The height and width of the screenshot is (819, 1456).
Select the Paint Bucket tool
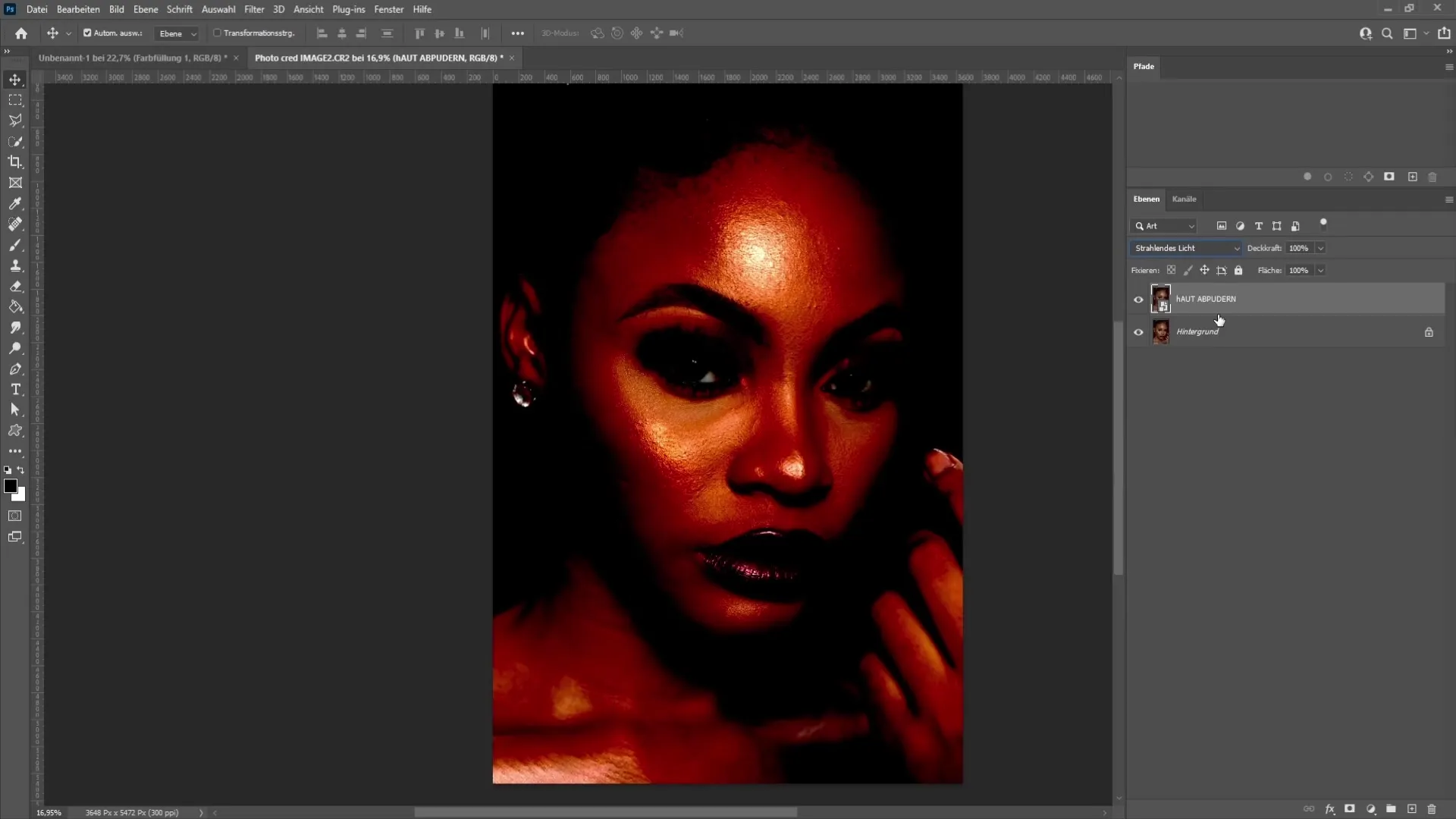coord(15,307)
